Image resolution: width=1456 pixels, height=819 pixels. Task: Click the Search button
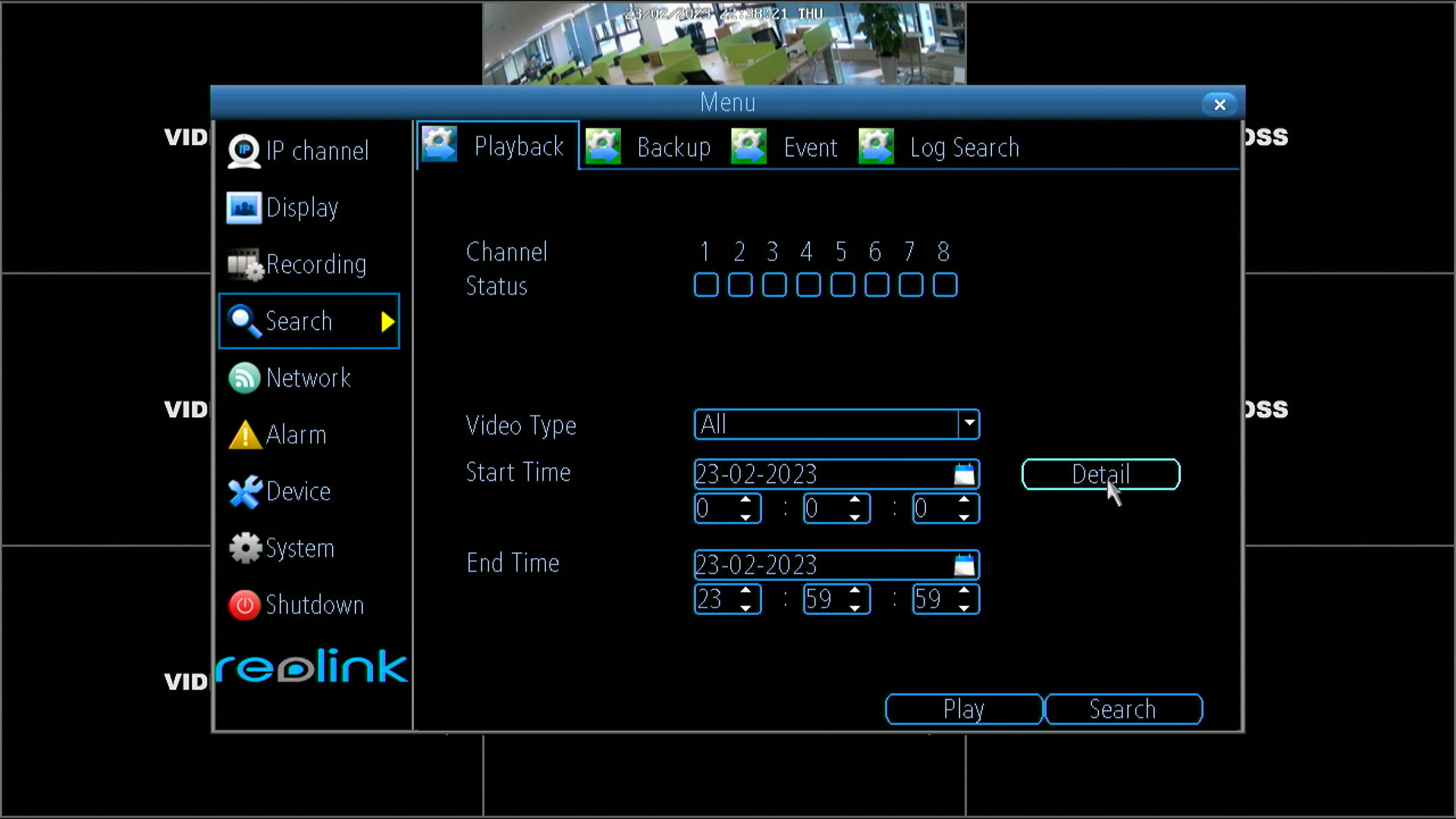1122,709
